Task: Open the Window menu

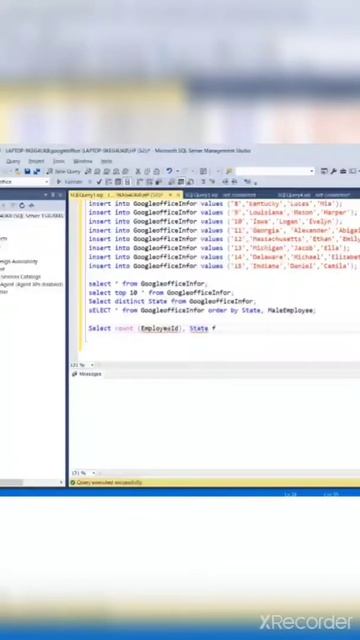Action: pyautogui.click(x=82, y=161)
